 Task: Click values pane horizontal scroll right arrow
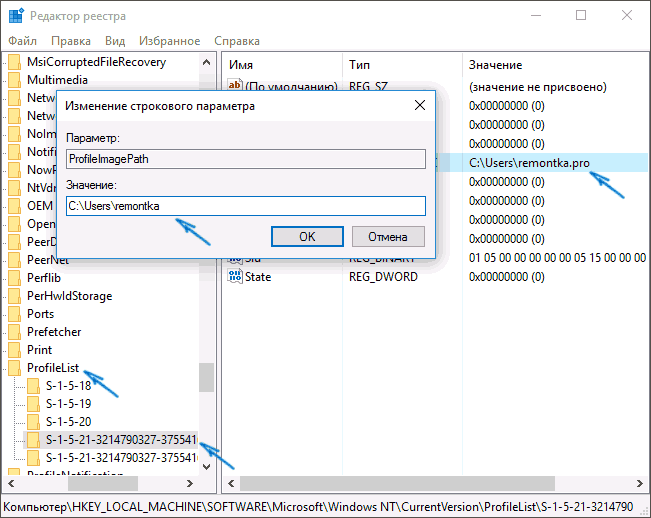click(640, 484)
